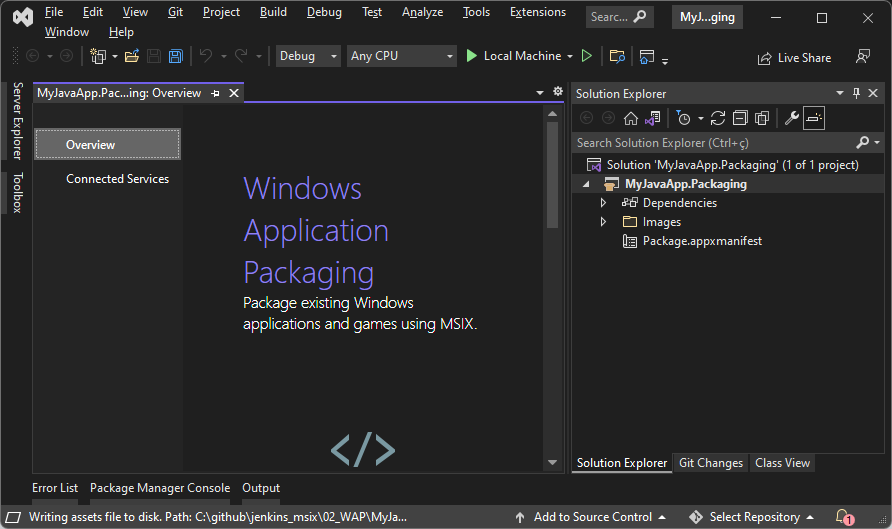The width and height of the screenshot is (892, 529).
Task: Click Select Repository in status bar
Action: (751, 517)
